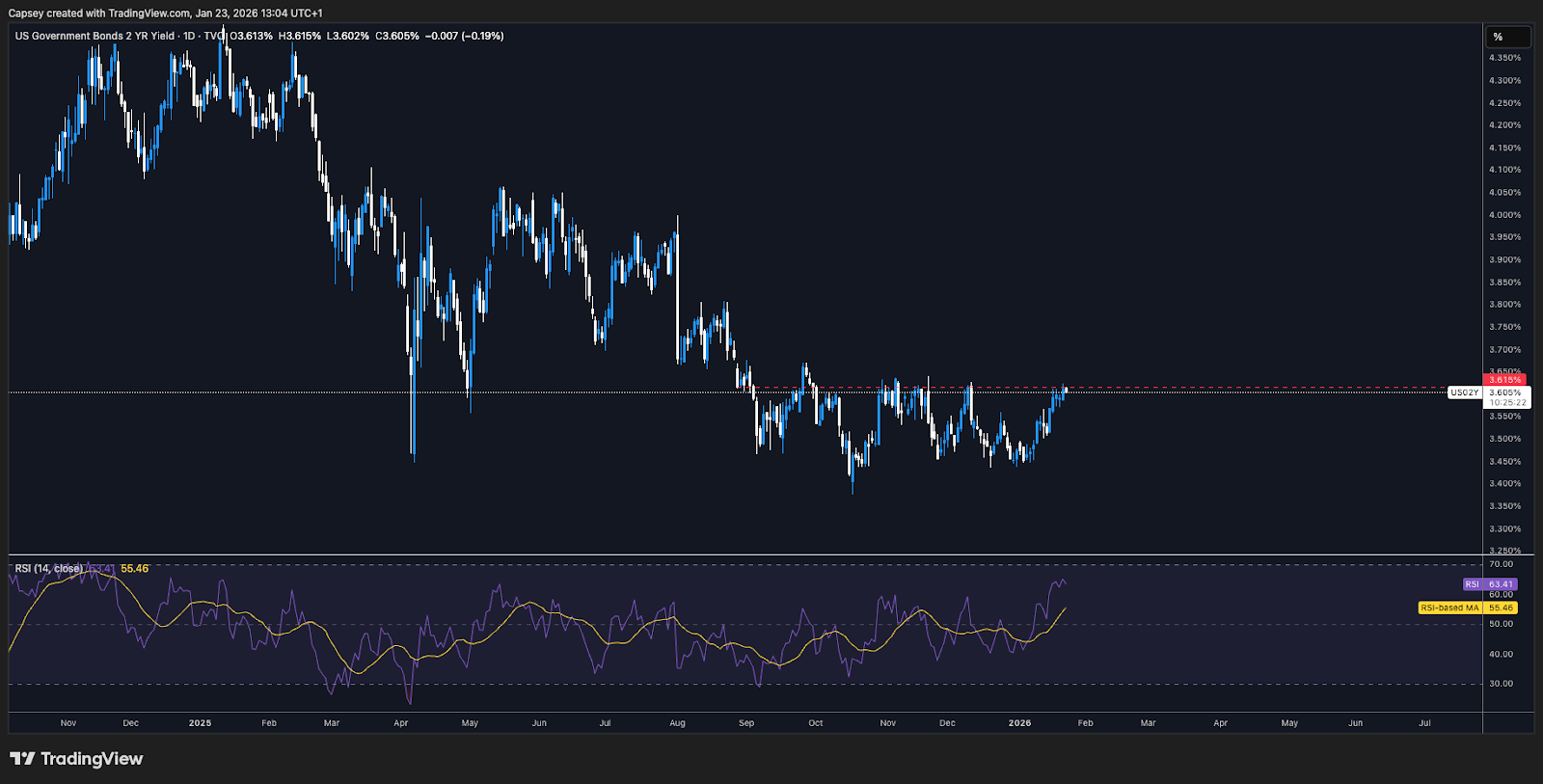1543x784 pixels.
Task: Click the −0.007 (−0.19%) change value
Action: point(465,36)
